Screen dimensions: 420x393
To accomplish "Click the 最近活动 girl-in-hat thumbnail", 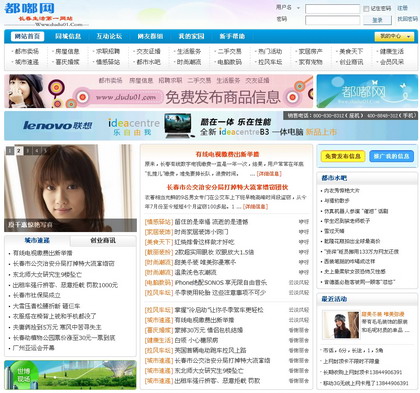I will 341,325.
